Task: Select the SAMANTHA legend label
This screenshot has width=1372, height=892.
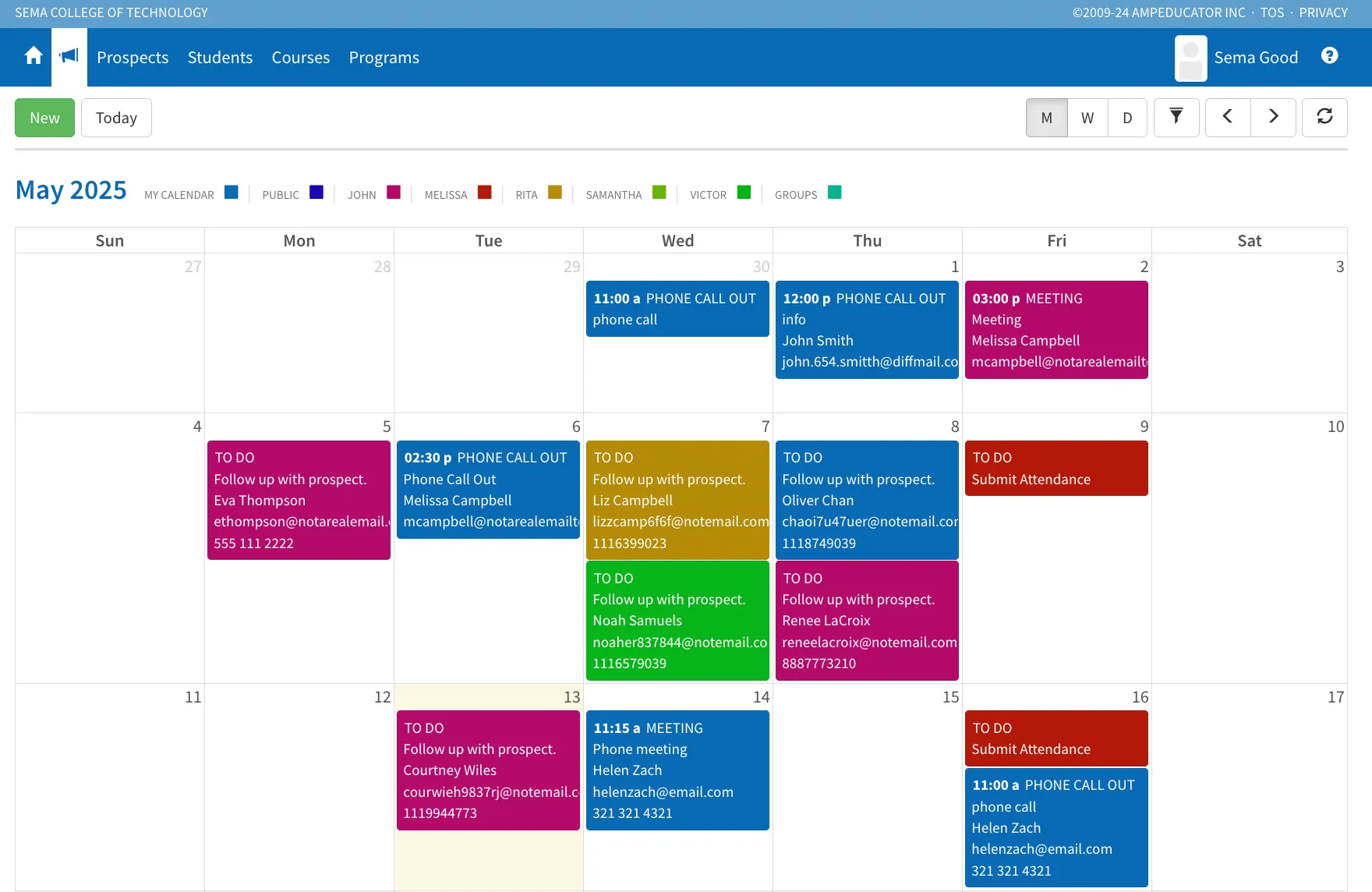Action: coord(614,195)
